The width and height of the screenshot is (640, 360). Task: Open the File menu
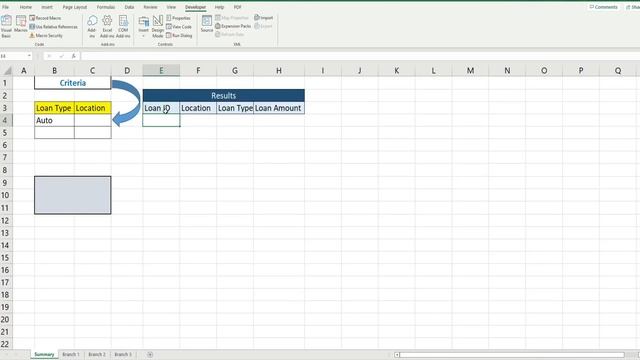[x=5, y=7]
